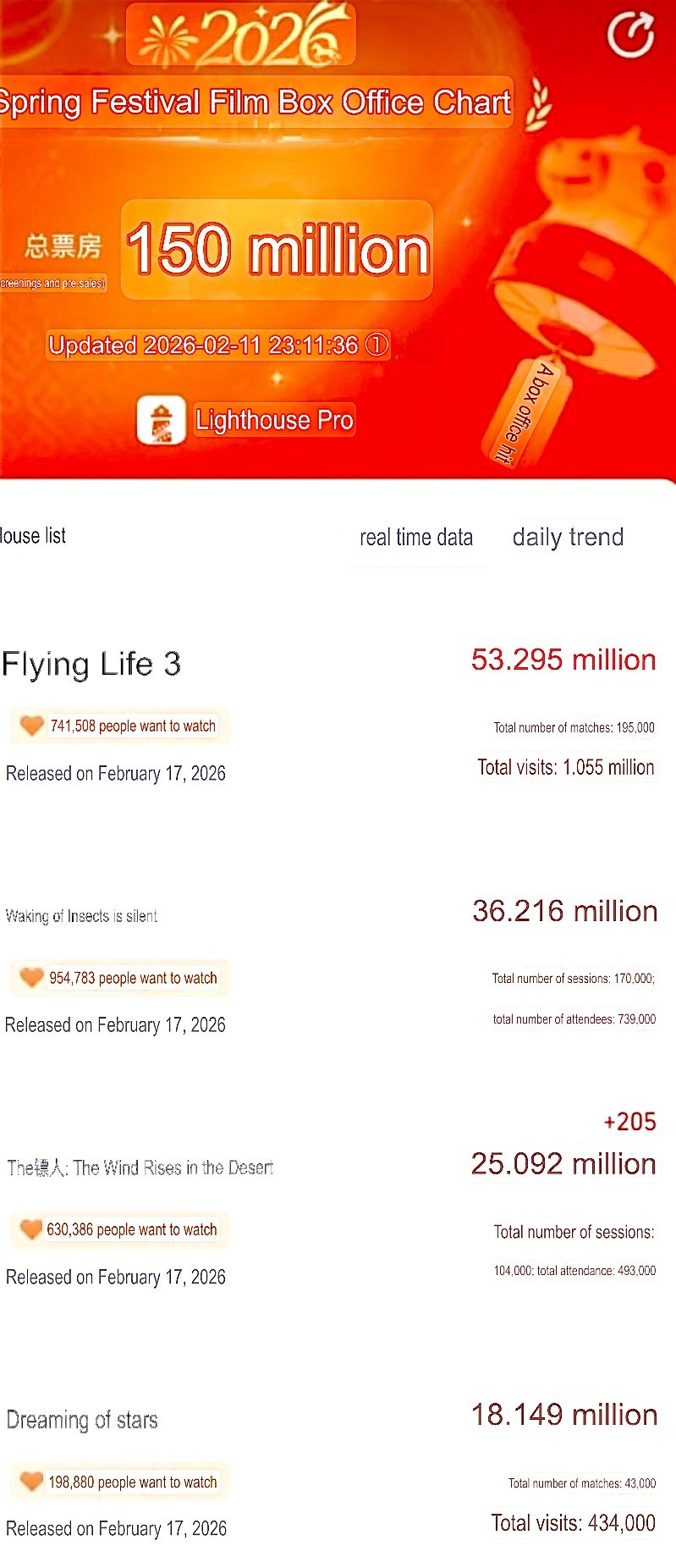Tap the share arrow icon at top right

(631, 36)
